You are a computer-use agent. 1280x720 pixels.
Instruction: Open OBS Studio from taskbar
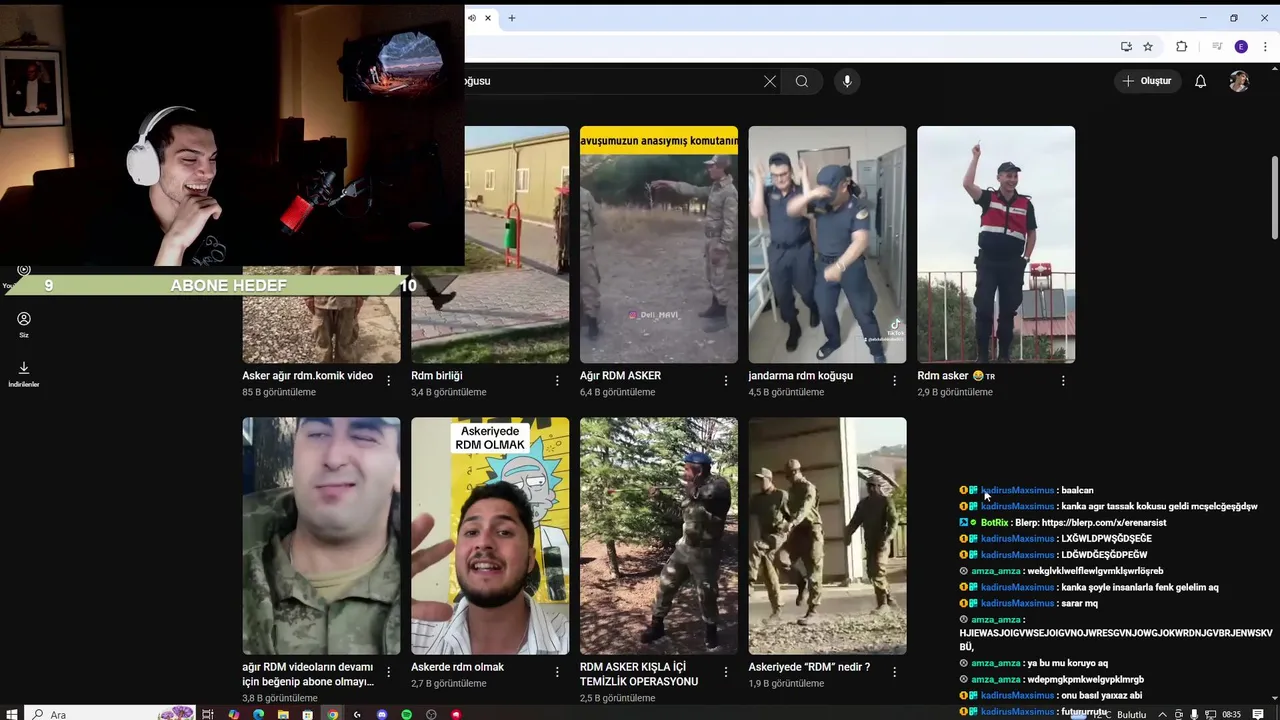coord(432,714)
